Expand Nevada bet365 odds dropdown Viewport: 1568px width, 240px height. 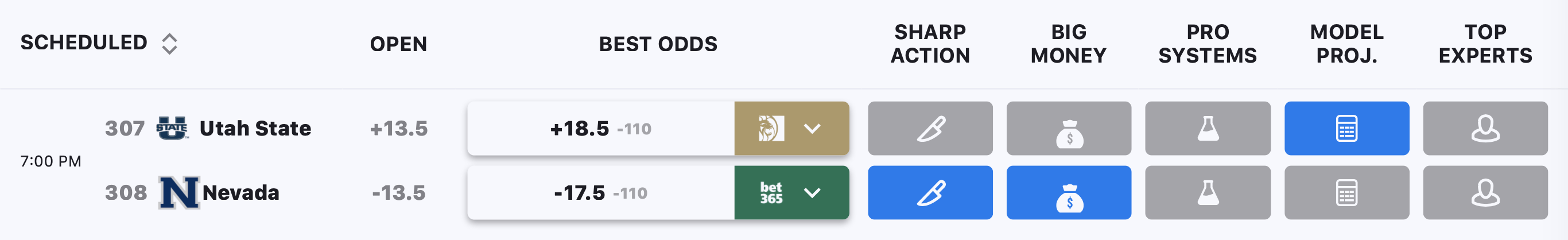[812, 192]
